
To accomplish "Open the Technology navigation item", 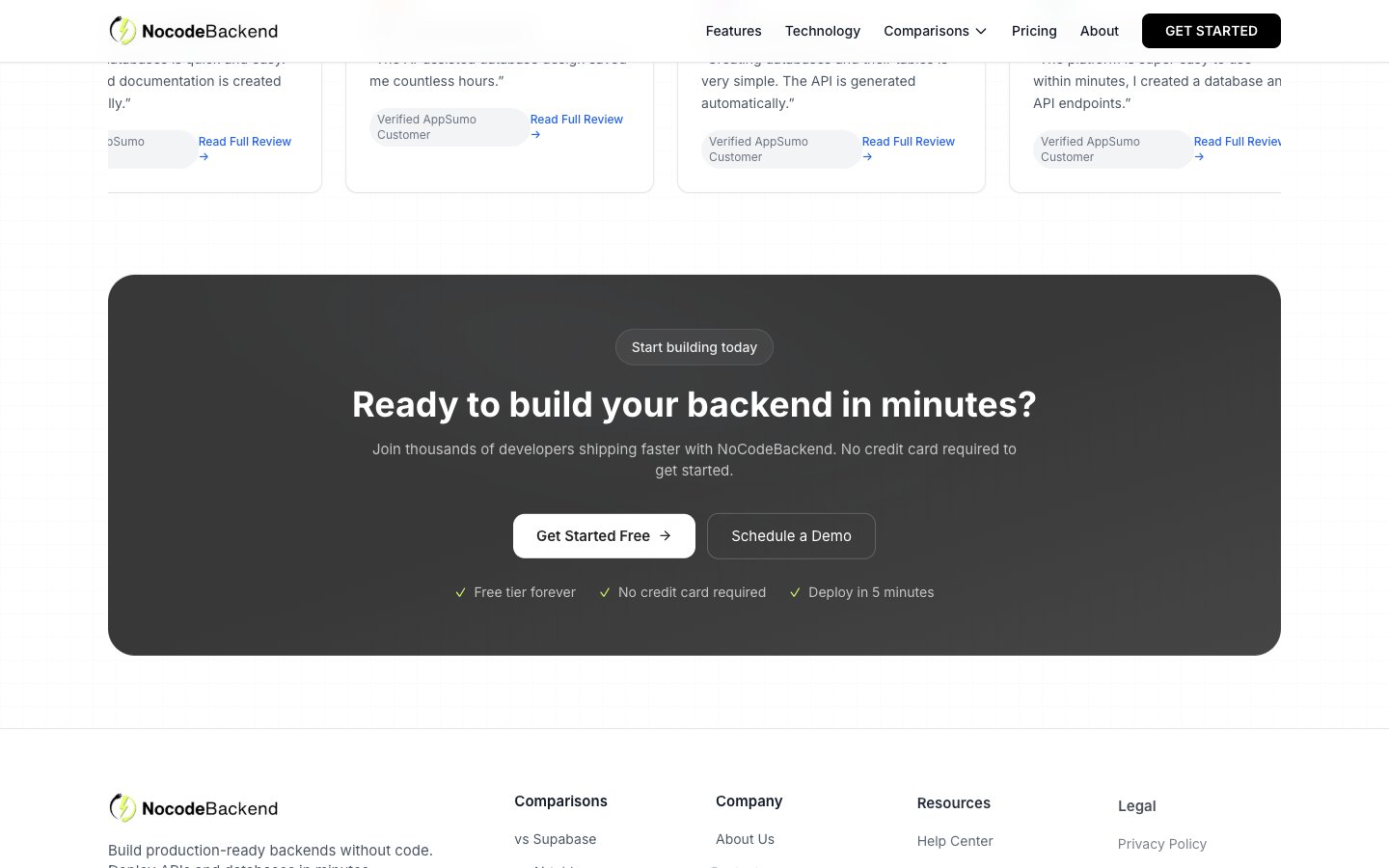I will click(823, 31).
